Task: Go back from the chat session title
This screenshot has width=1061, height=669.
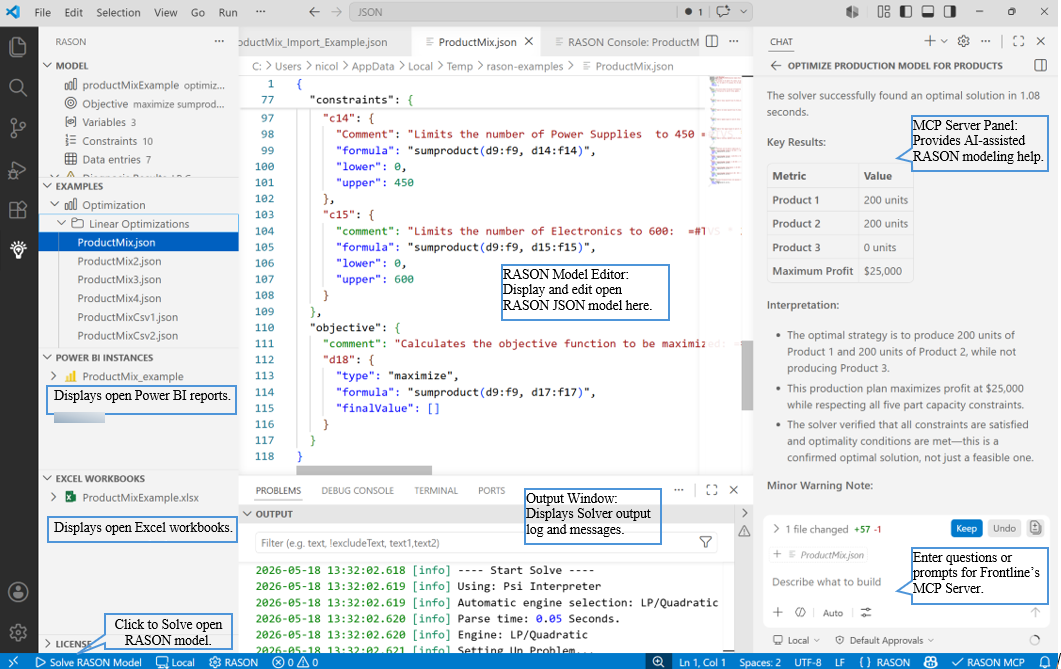Action: pyautogui.click(x=776, y=66)
